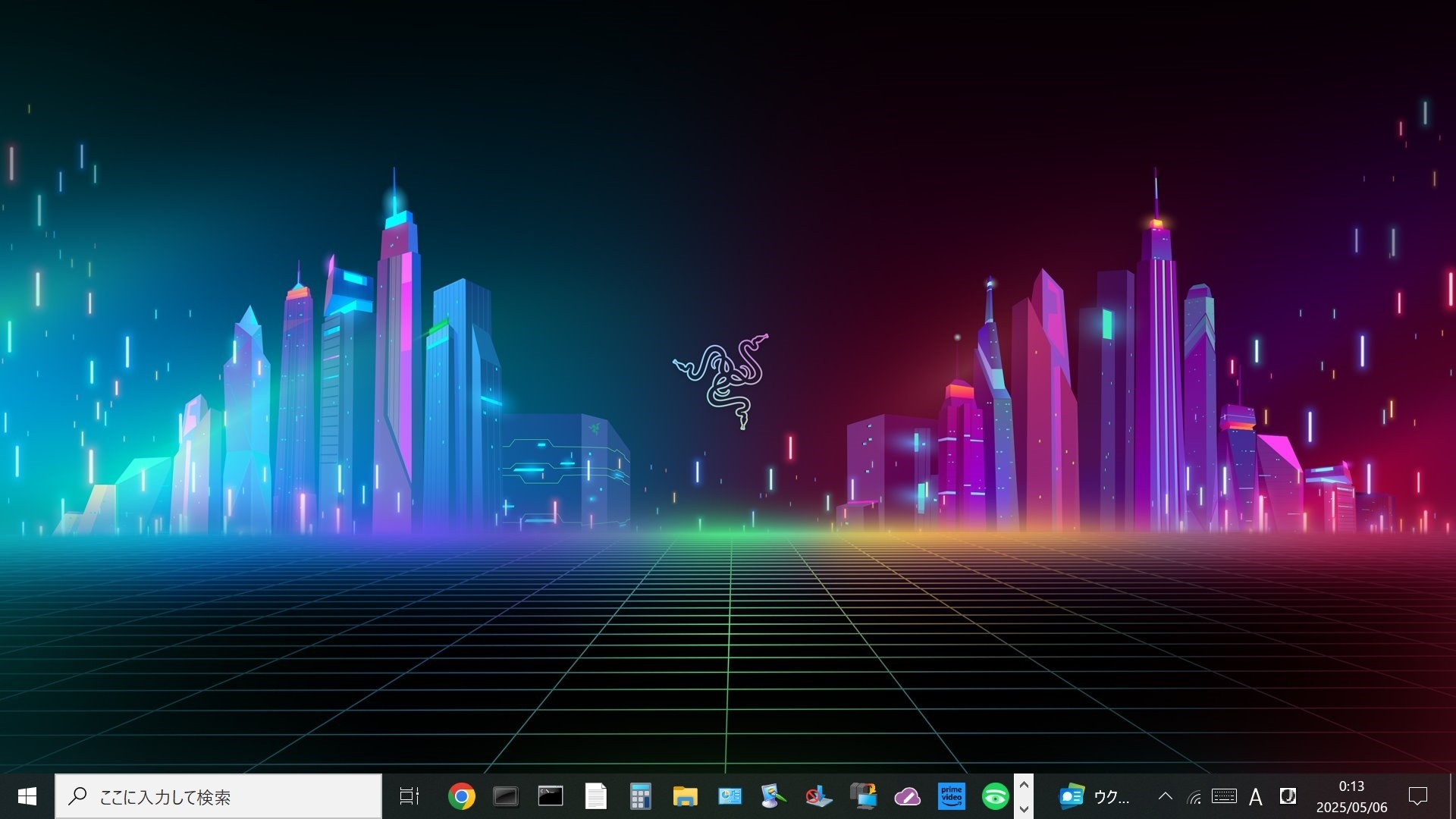The width and height of the screenshot is (1456, 819).
Task: Launch the Calculator app
Action: coord(640,796)
